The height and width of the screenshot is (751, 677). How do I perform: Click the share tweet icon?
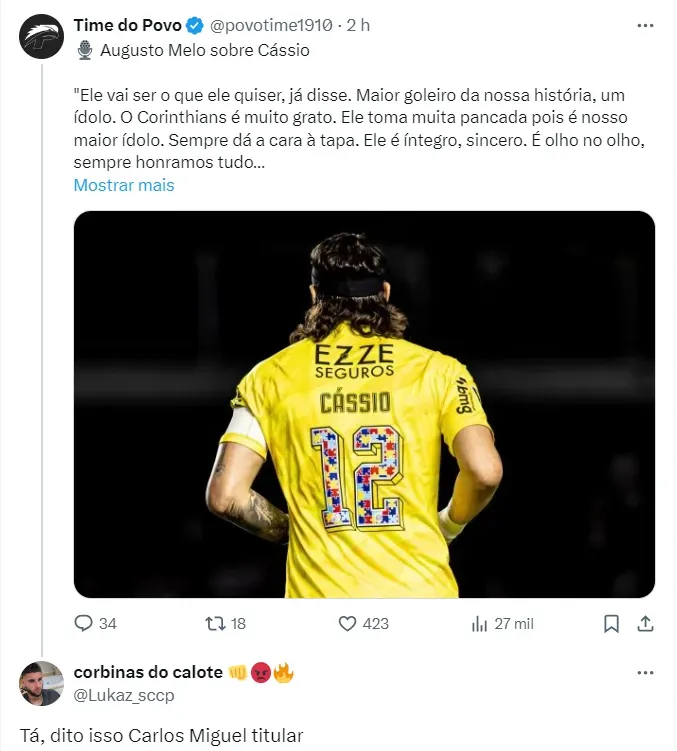click(x=645, y=623)
